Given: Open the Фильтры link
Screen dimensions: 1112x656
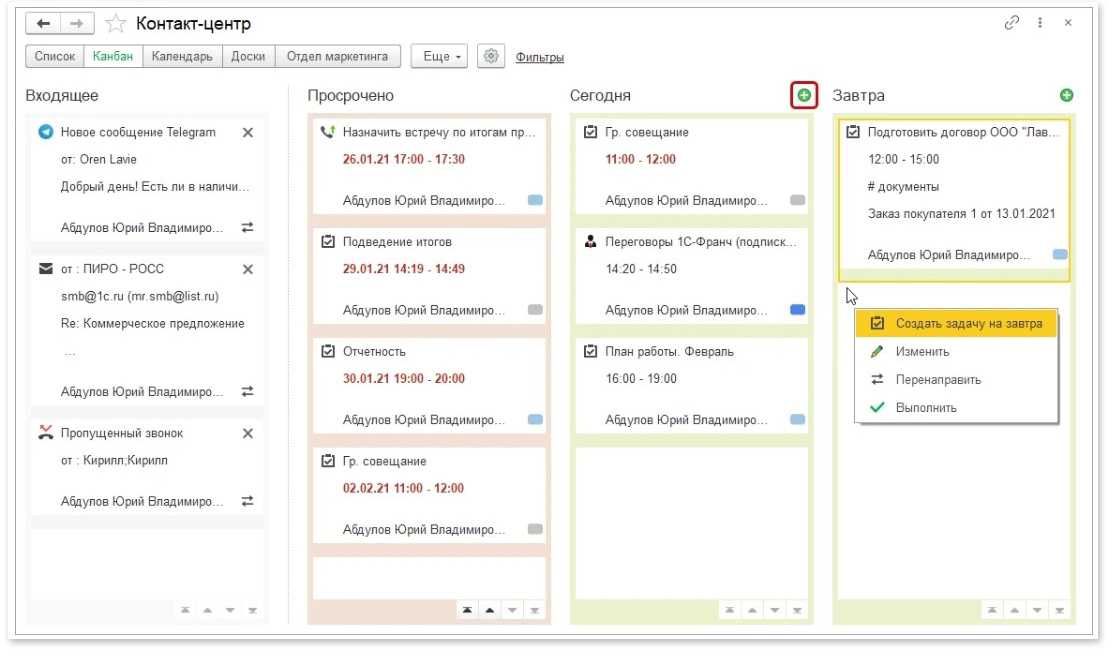Looking at the screenshot, I should (x=540, y=58).
